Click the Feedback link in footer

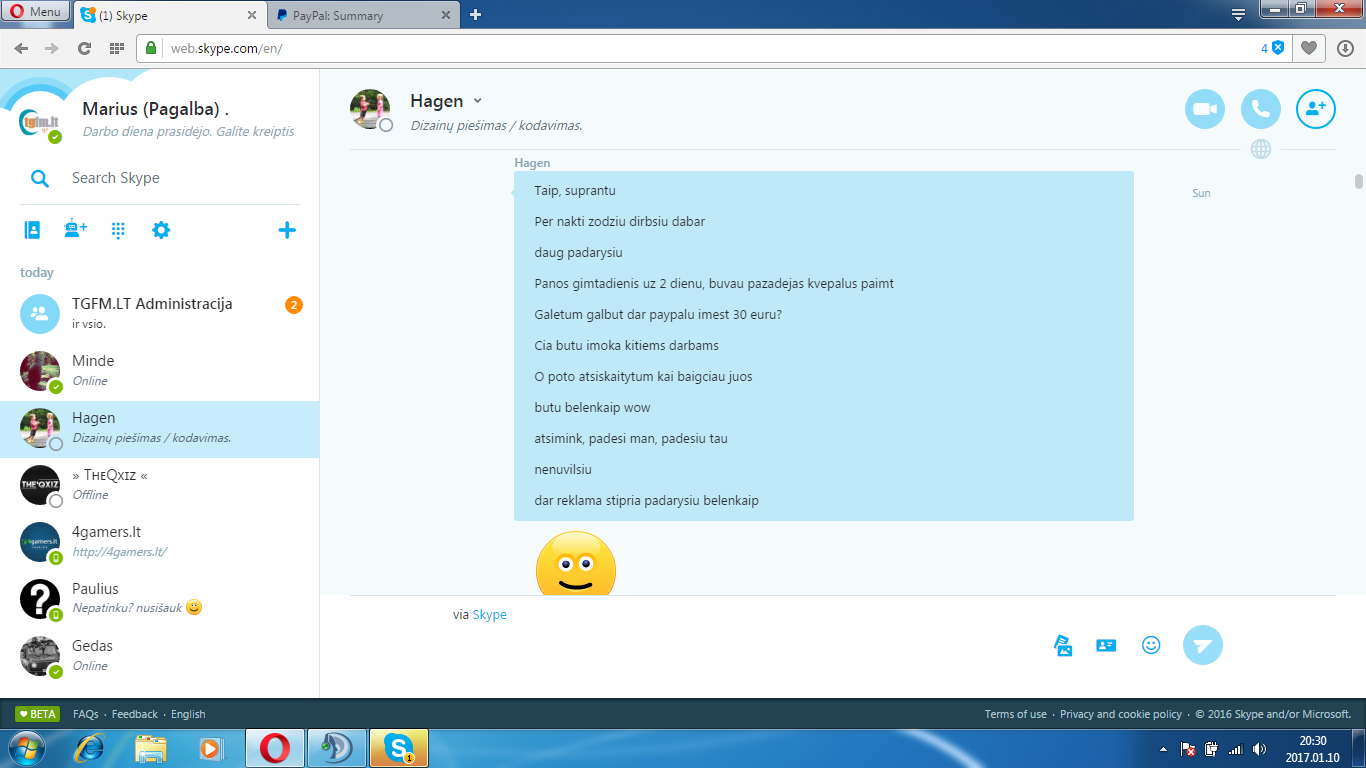pos(135,714)
